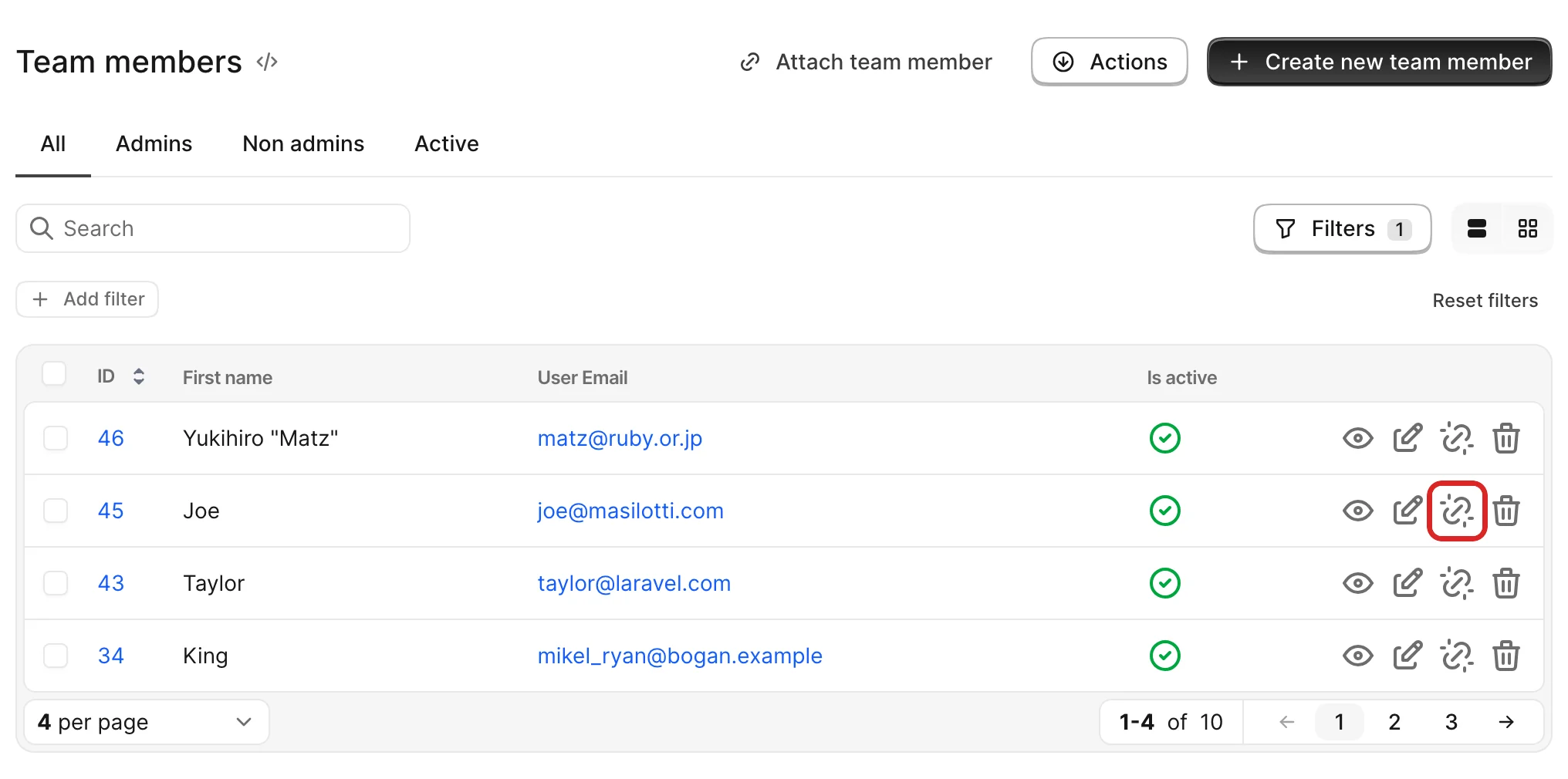Expand the Actions dropdown button
Image resolution: width=1568 pixels, height=779 pixels.
click(x=1109, y=62)
